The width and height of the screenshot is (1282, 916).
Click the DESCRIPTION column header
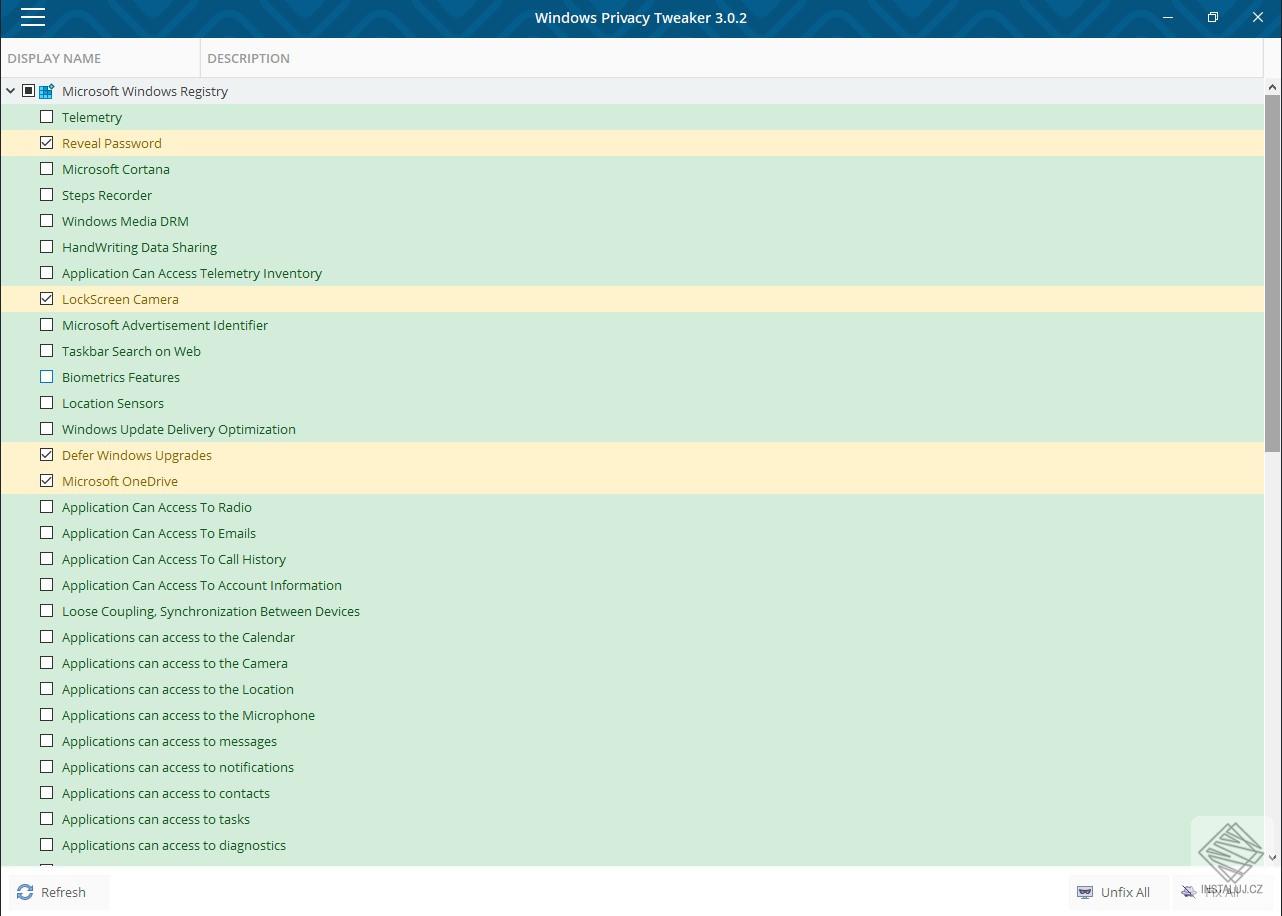pos(732,58)
